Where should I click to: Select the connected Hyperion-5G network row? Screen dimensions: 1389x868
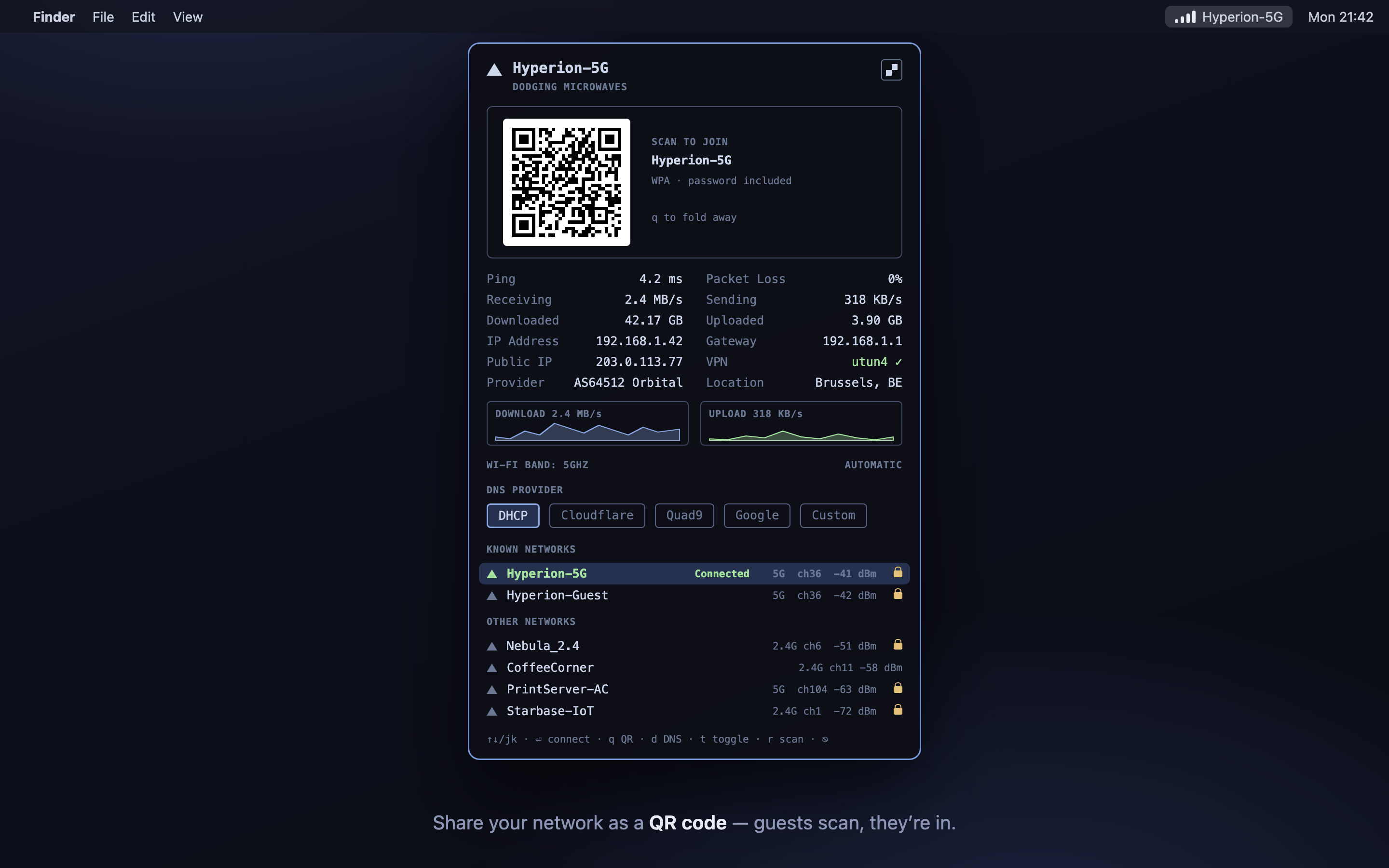click(694, 573)
